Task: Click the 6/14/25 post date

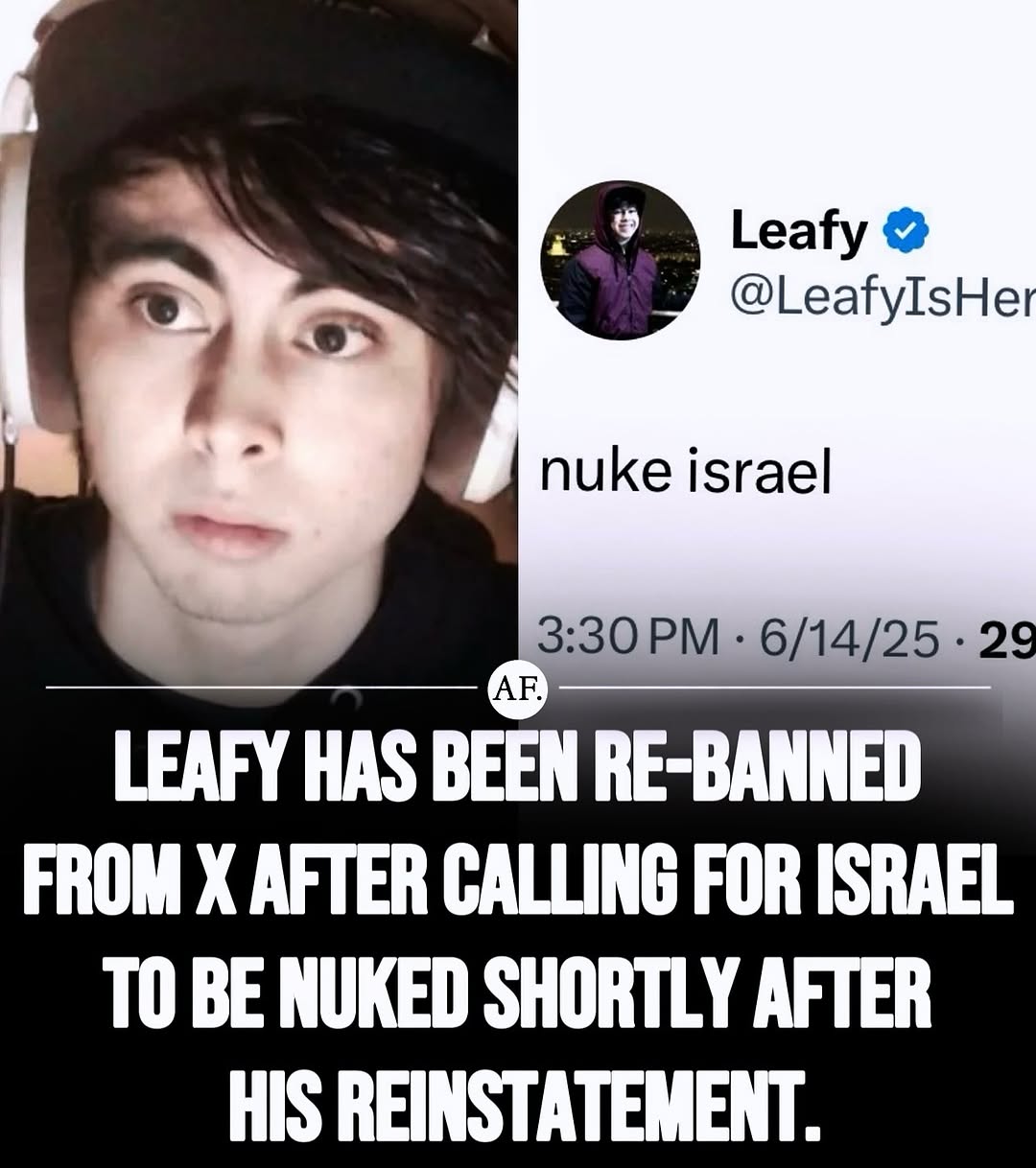Action: coord(850,638)
